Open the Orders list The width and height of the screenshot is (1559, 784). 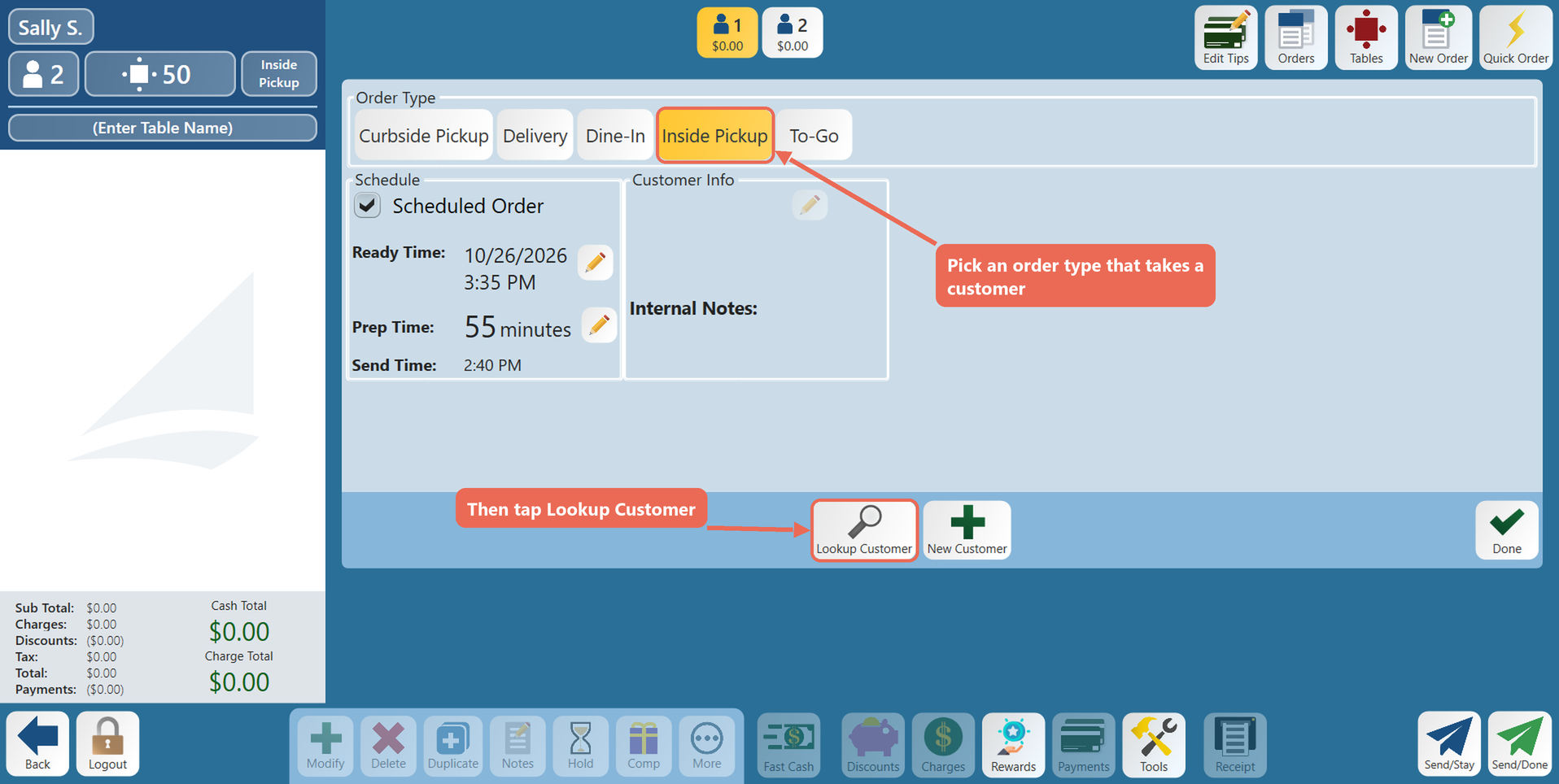[x=1295, y=37]
